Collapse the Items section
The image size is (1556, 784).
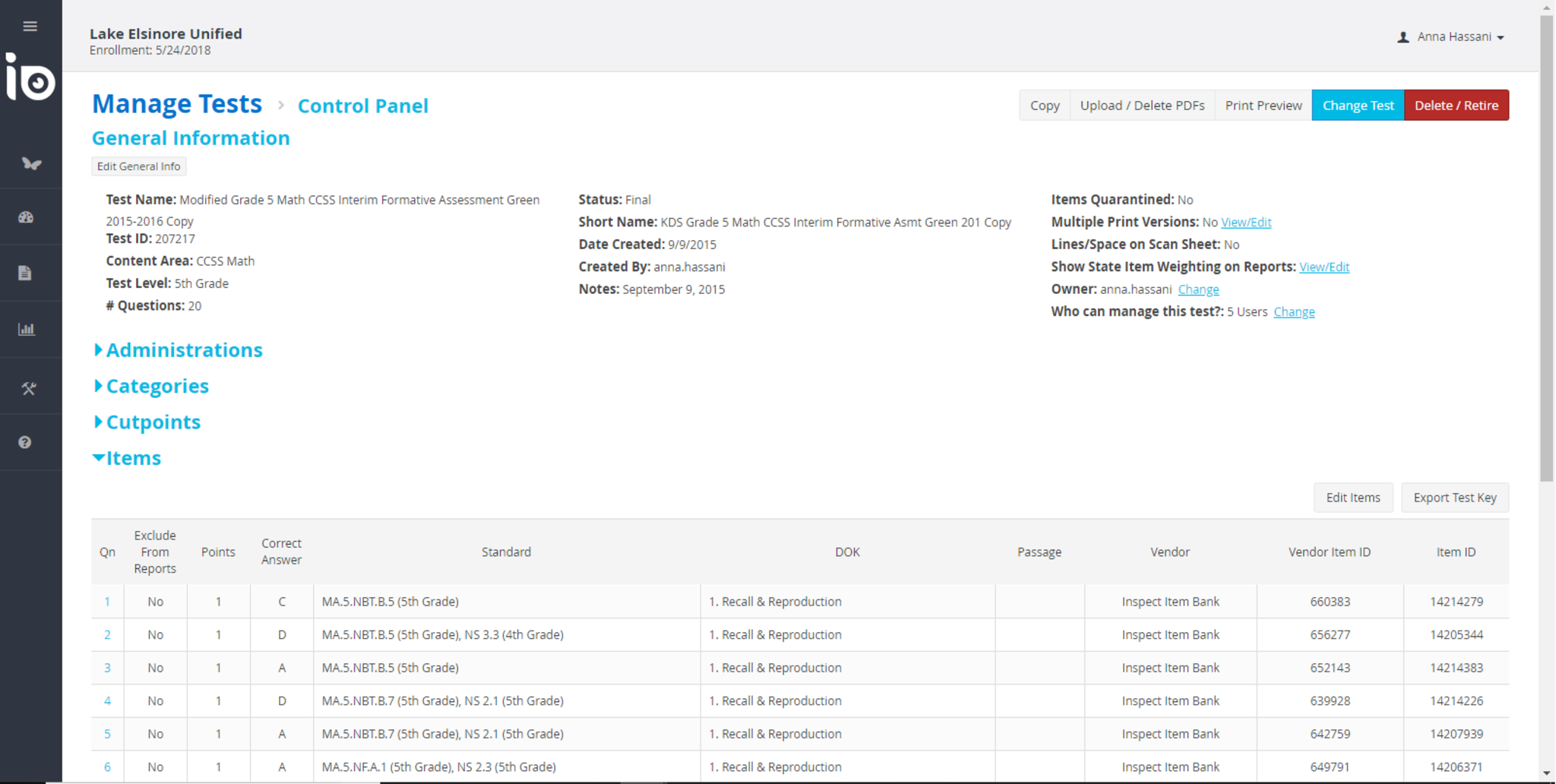coord(133,458)
